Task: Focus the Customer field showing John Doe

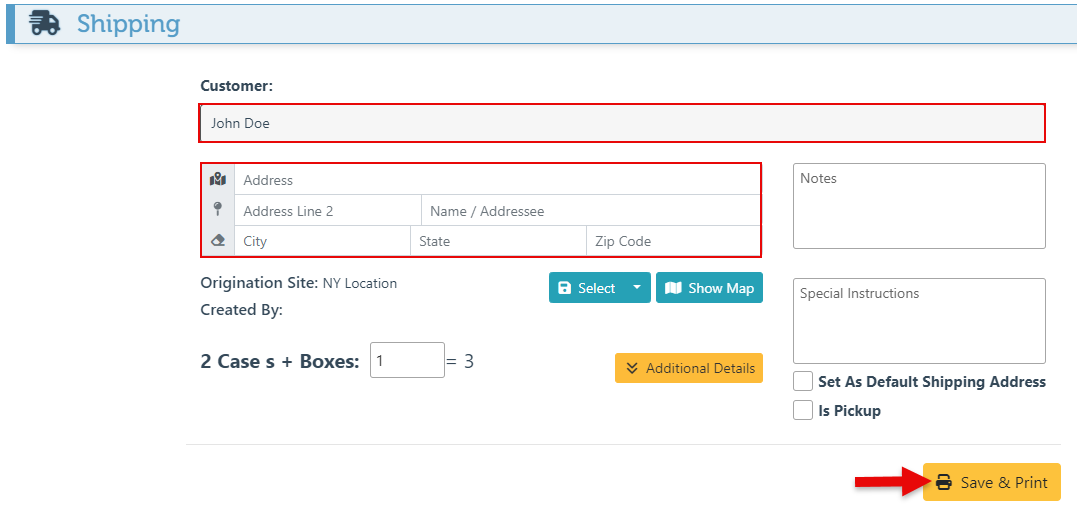Action: tap(622, 124)
